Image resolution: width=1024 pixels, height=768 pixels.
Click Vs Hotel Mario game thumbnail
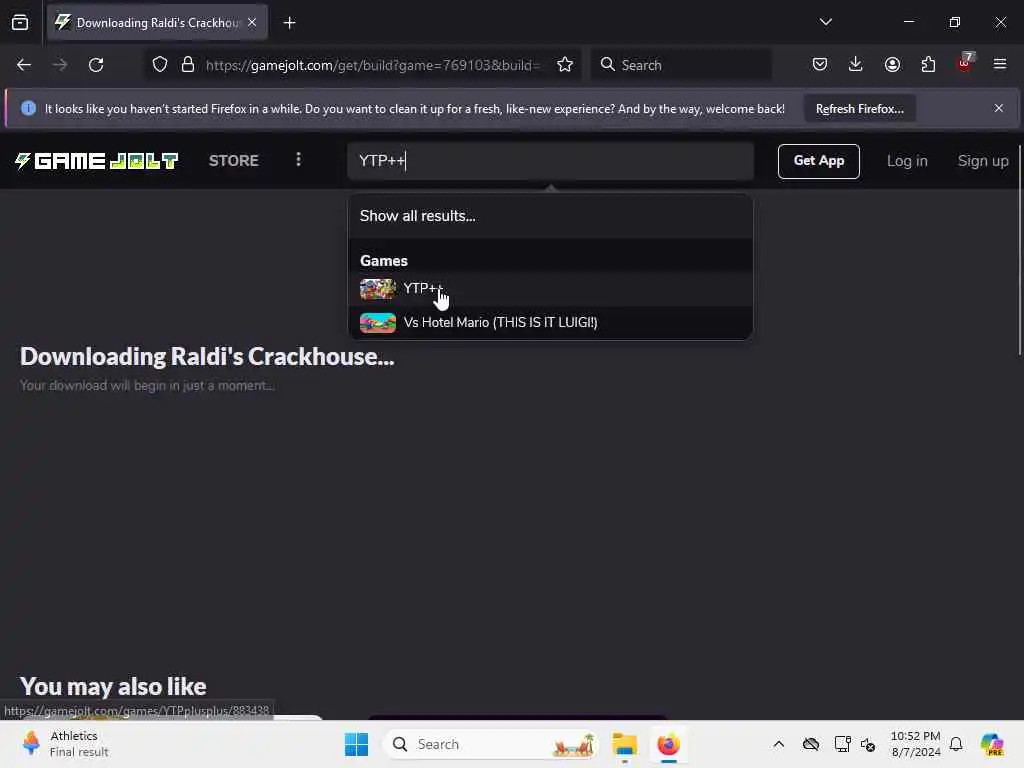377,323
